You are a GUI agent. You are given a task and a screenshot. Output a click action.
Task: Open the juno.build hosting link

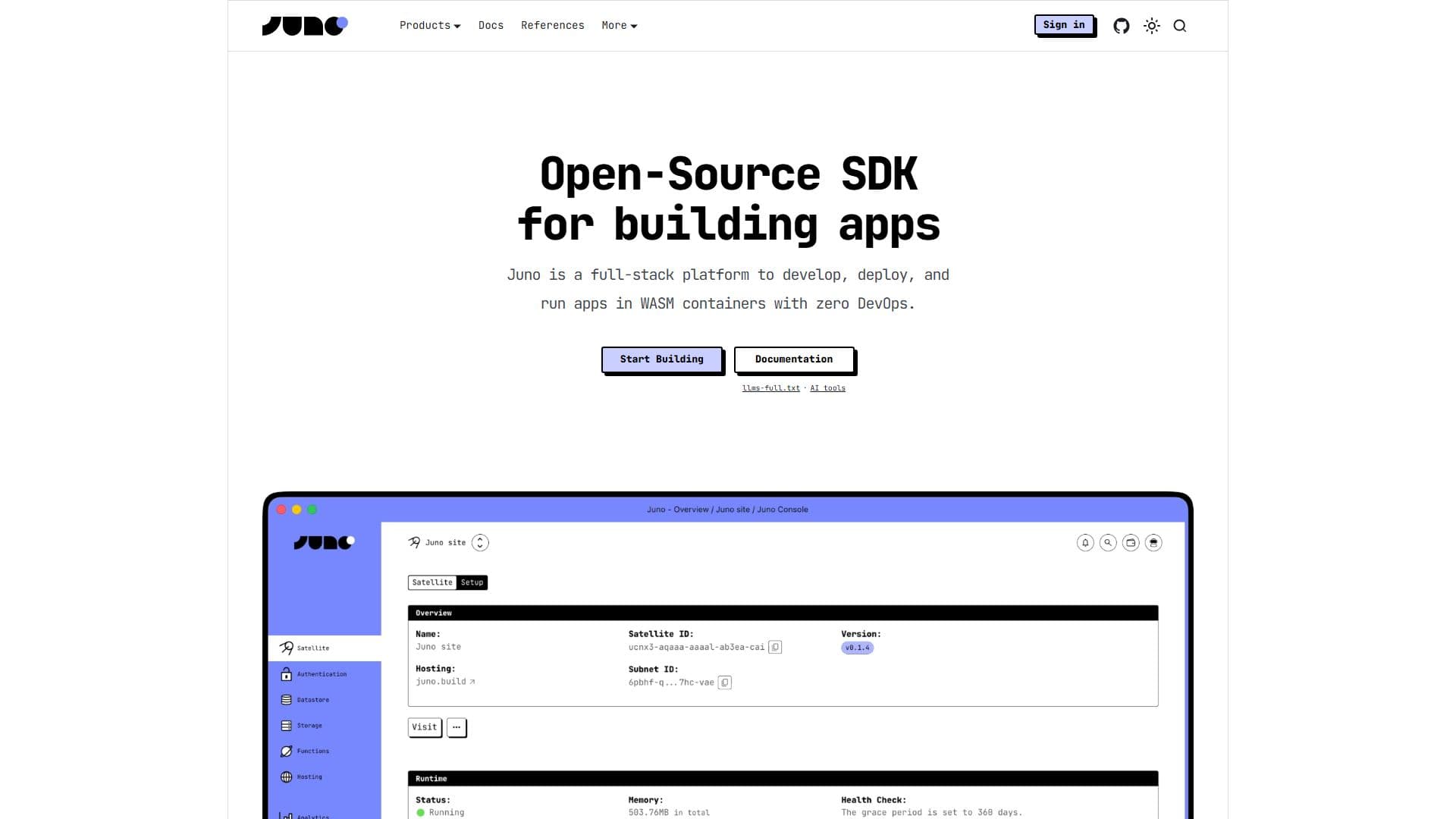pos(445,682)
